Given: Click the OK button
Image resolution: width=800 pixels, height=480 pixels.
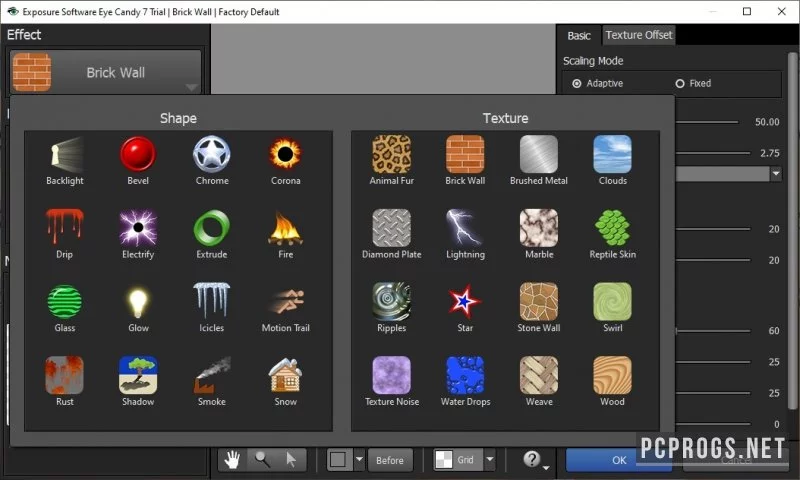Looking at the screenshot, I should point(618,460).
